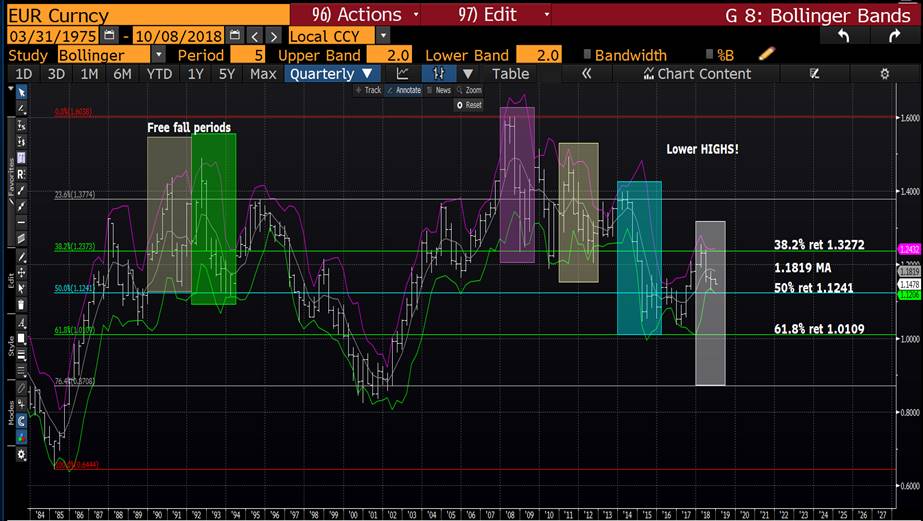Screen dimensions: 923x521
Task: Open the chart settings gear icon
Action: pyautogui.click(x=884, y=74)
